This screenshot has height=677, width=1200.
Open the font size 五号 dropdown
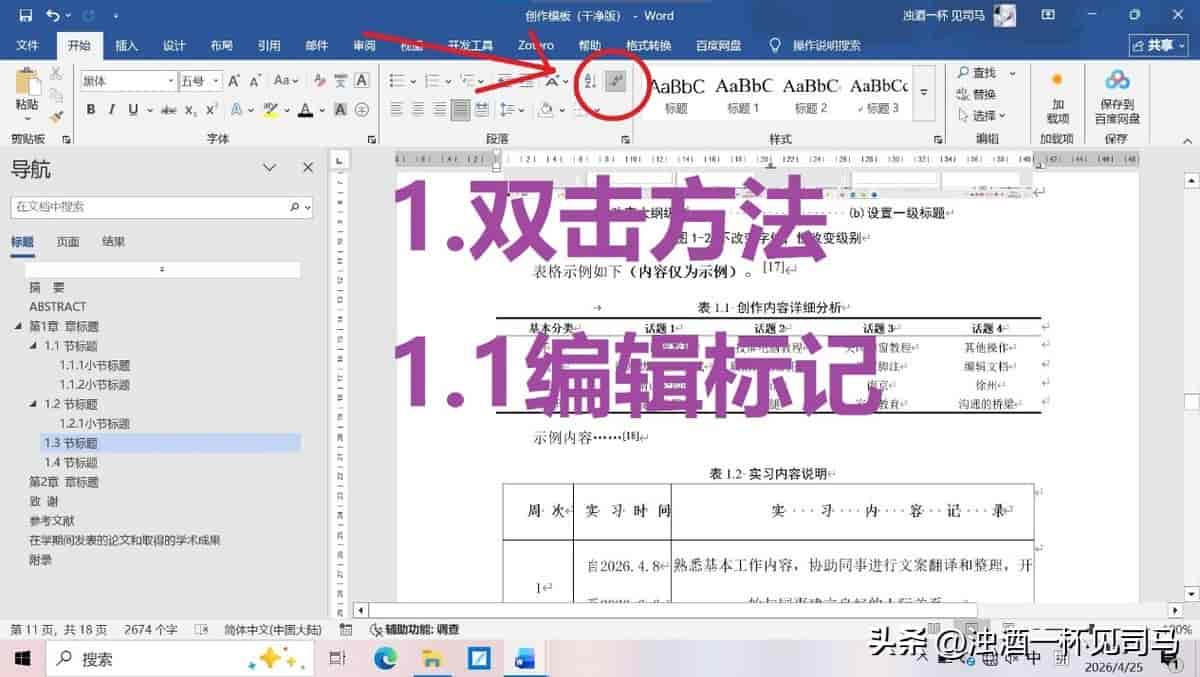click(x=214, y=81)
